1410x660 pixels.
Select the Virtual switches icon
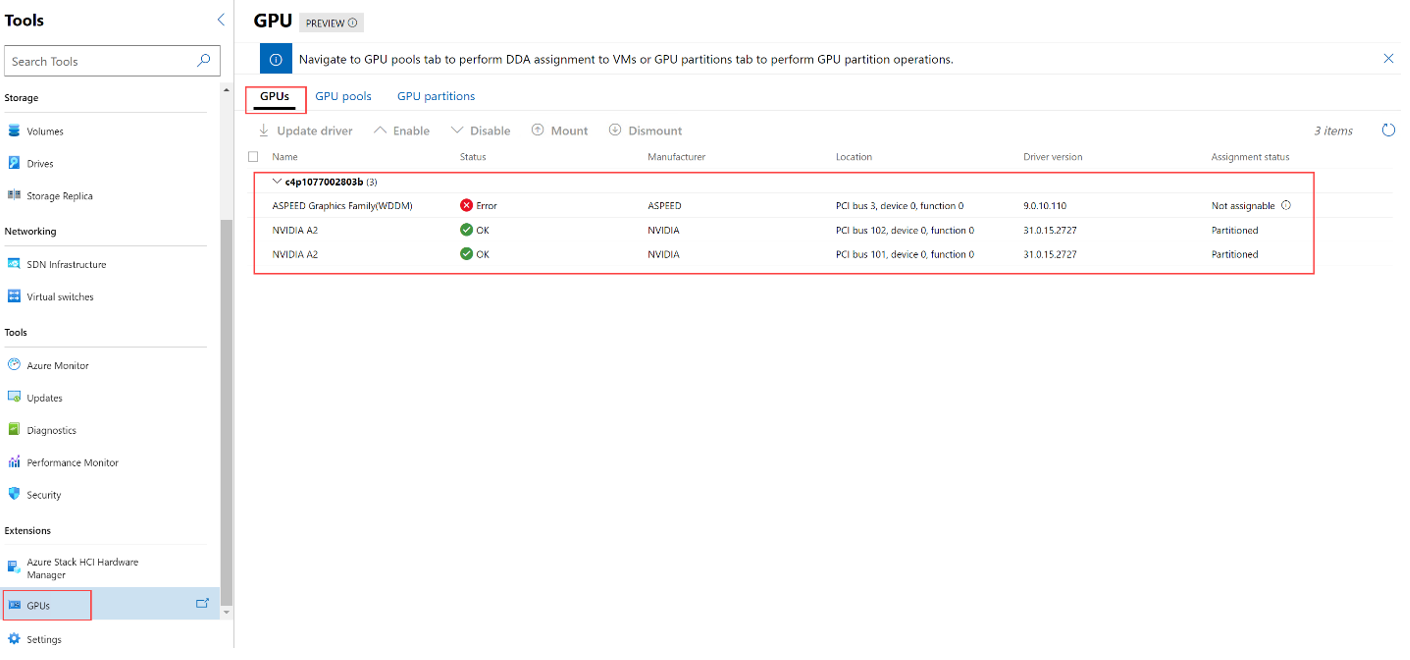pos(14,297)
